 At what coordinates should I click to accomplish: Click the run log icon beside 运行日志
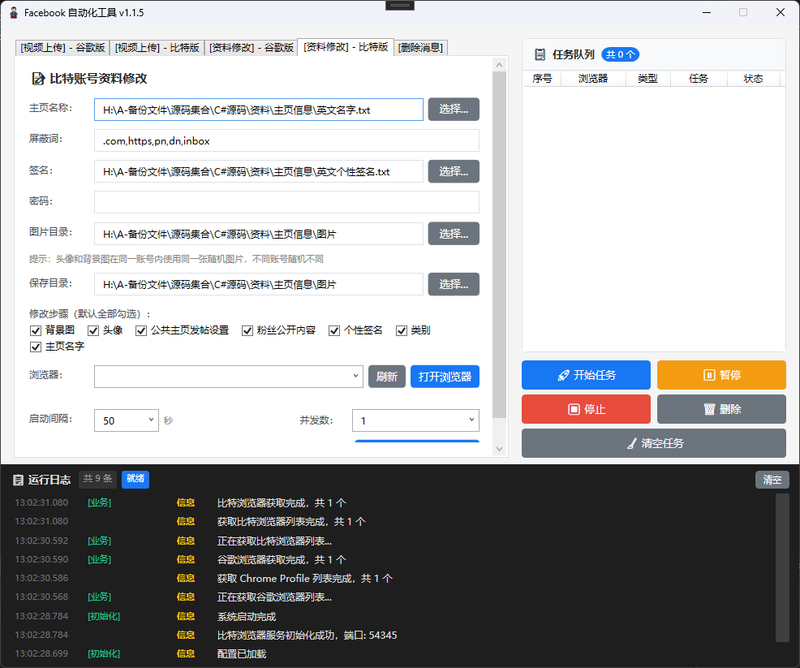tap(18, 480)
